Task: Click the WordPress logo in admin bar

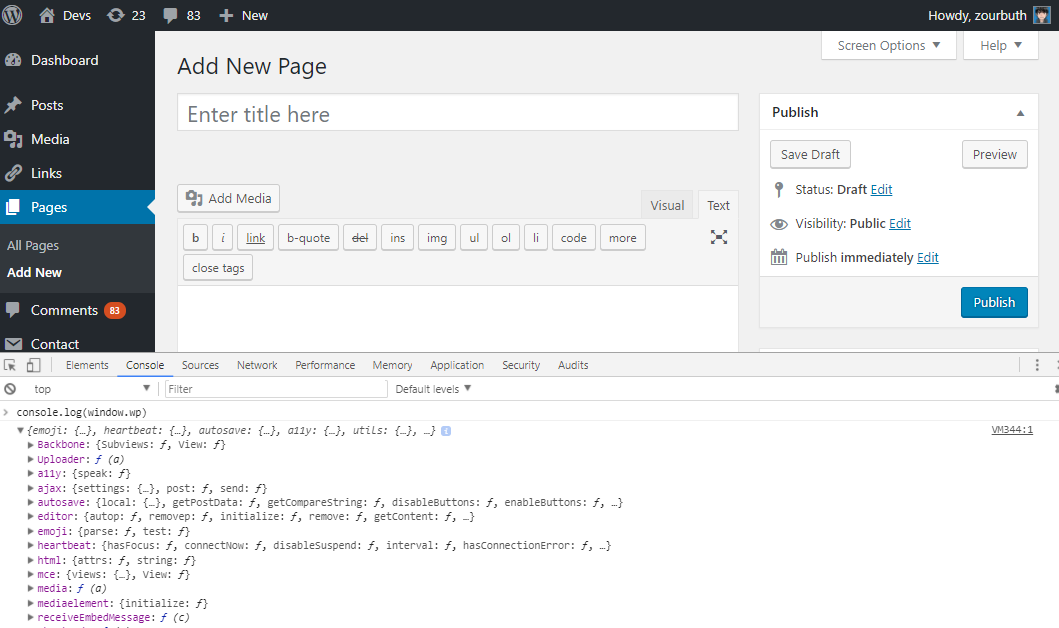Action: (13, 15)
